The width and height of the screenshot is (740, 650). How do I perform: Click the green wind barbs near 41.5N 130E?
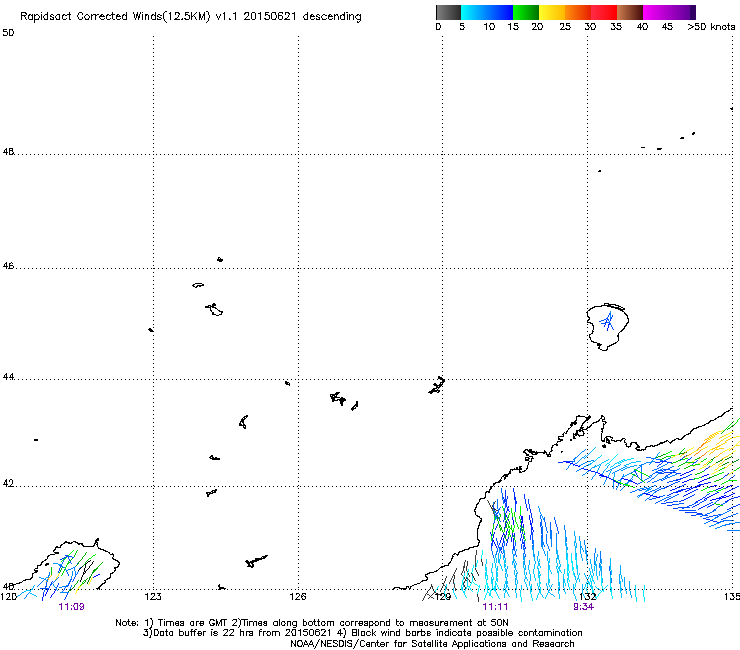pos(507,523)
